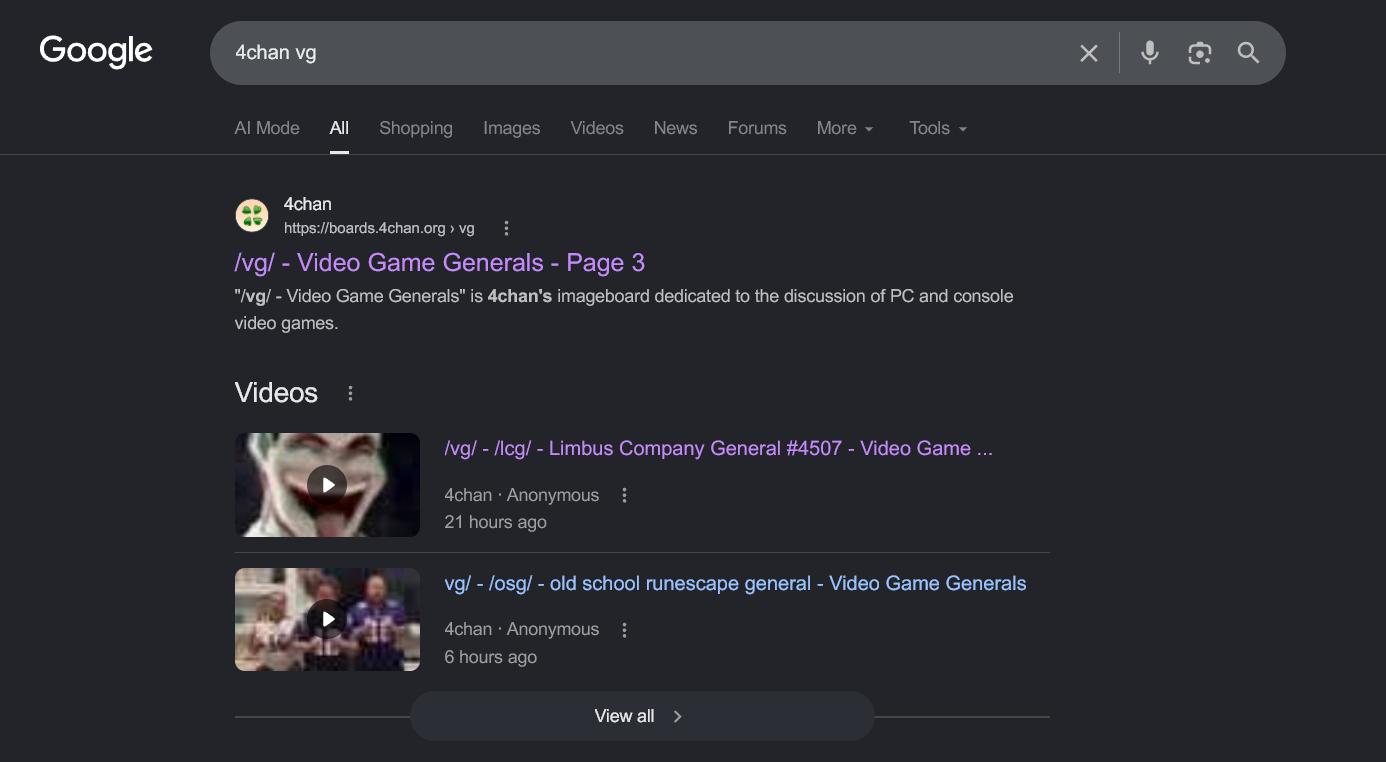Viewport: 1386px width, 762px height.
Task: Open the /vg/ - Video Game Generals link
Action: pos(440,263)
